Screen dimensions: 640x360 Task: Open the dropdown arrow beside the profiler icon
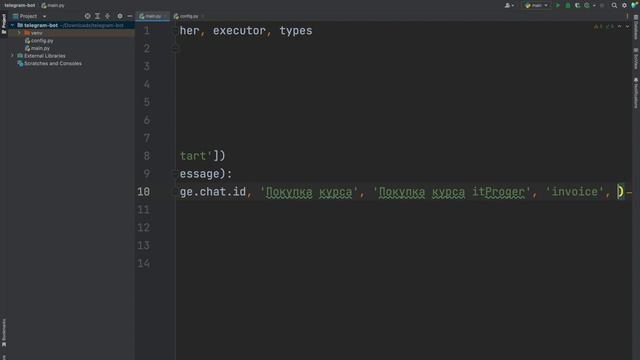(594, 6)
